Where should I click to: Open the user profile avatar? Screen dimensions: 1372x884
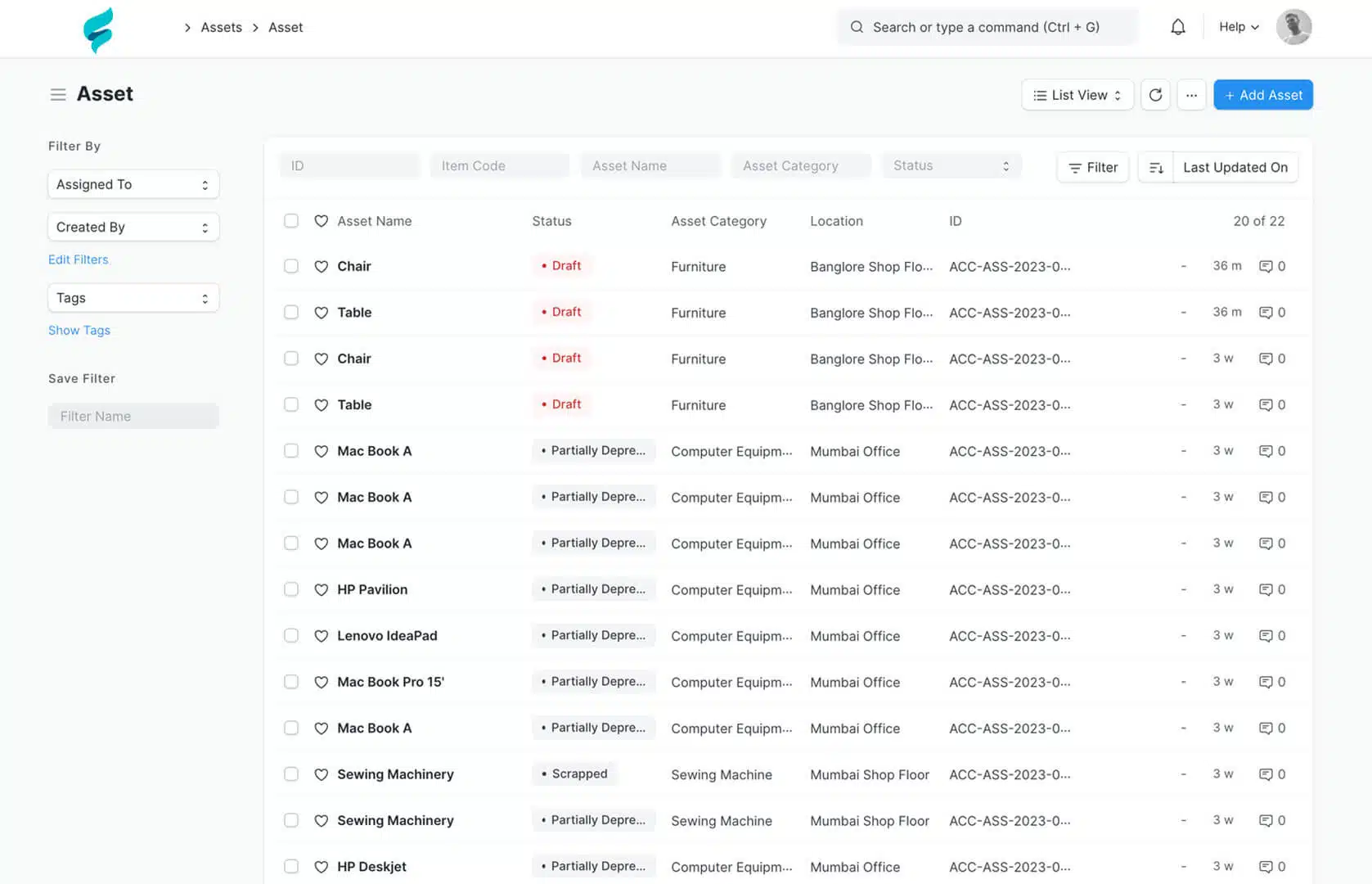1293,27
